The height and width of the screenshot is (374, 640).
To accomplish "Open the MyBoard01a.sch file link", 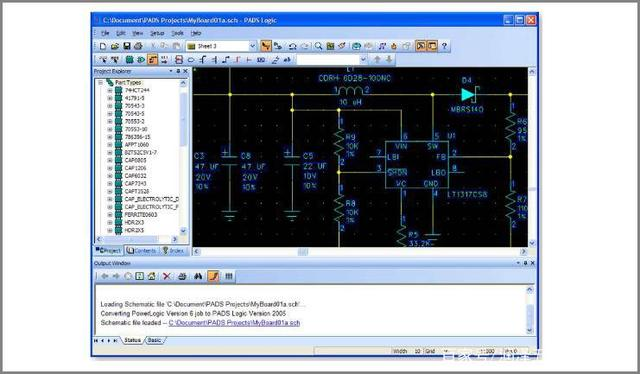I will [x=234, y=323].
